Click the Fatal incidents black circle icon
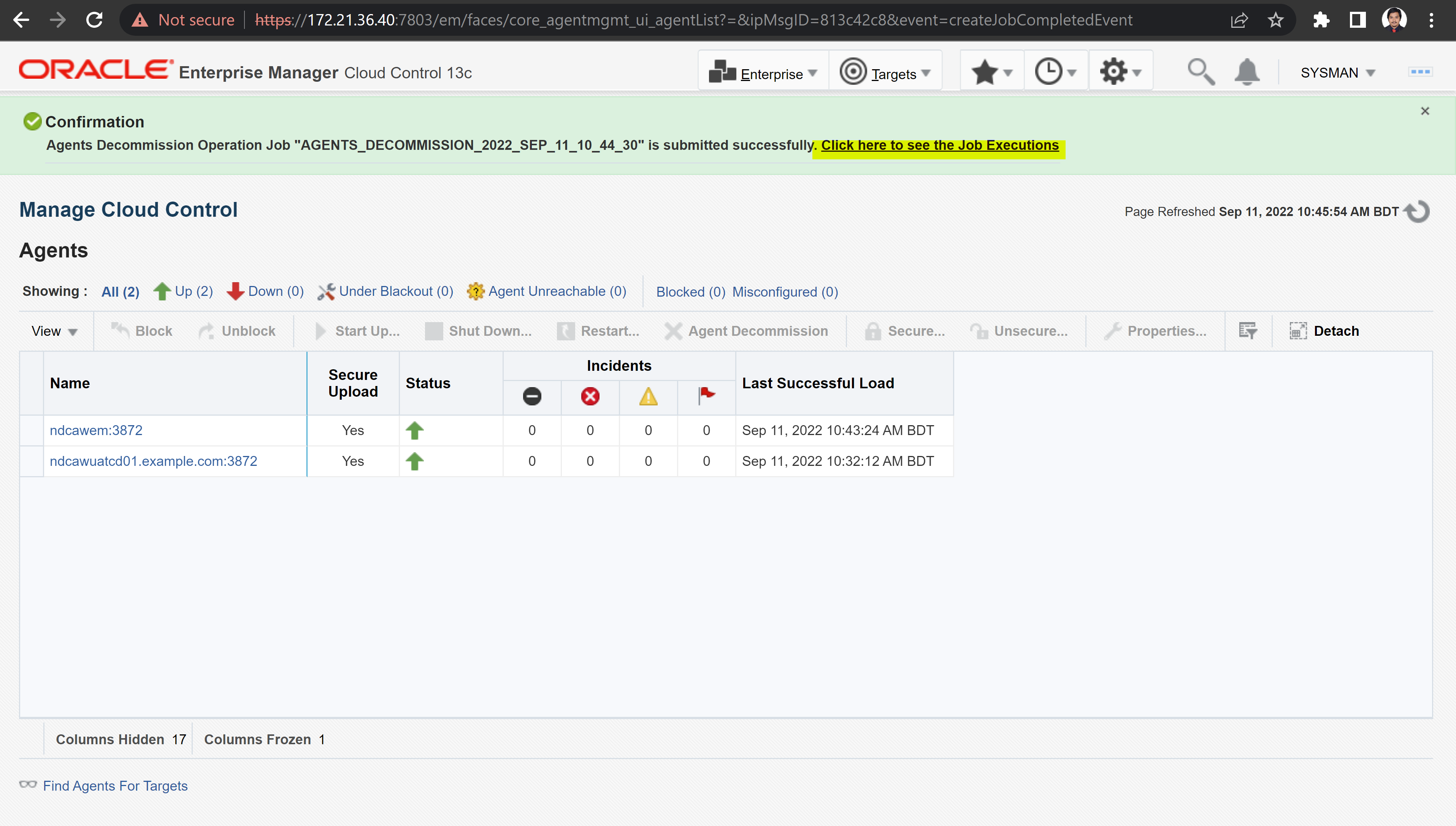This screenshot has width=1456, height=826. tap(532, 397)
